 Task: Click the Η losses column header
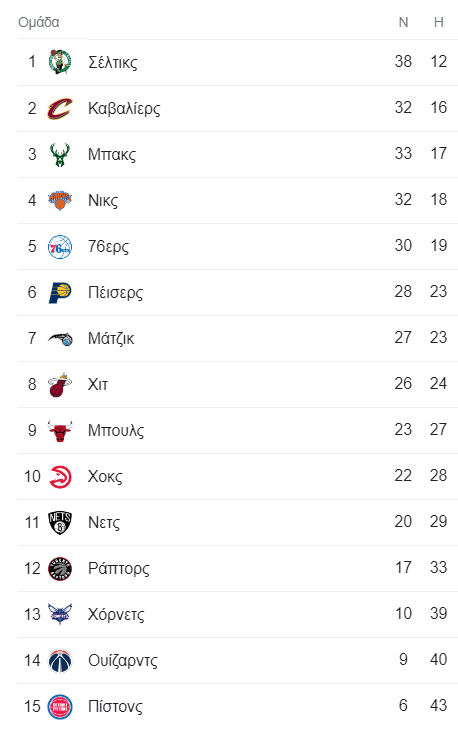coord(439,22)
